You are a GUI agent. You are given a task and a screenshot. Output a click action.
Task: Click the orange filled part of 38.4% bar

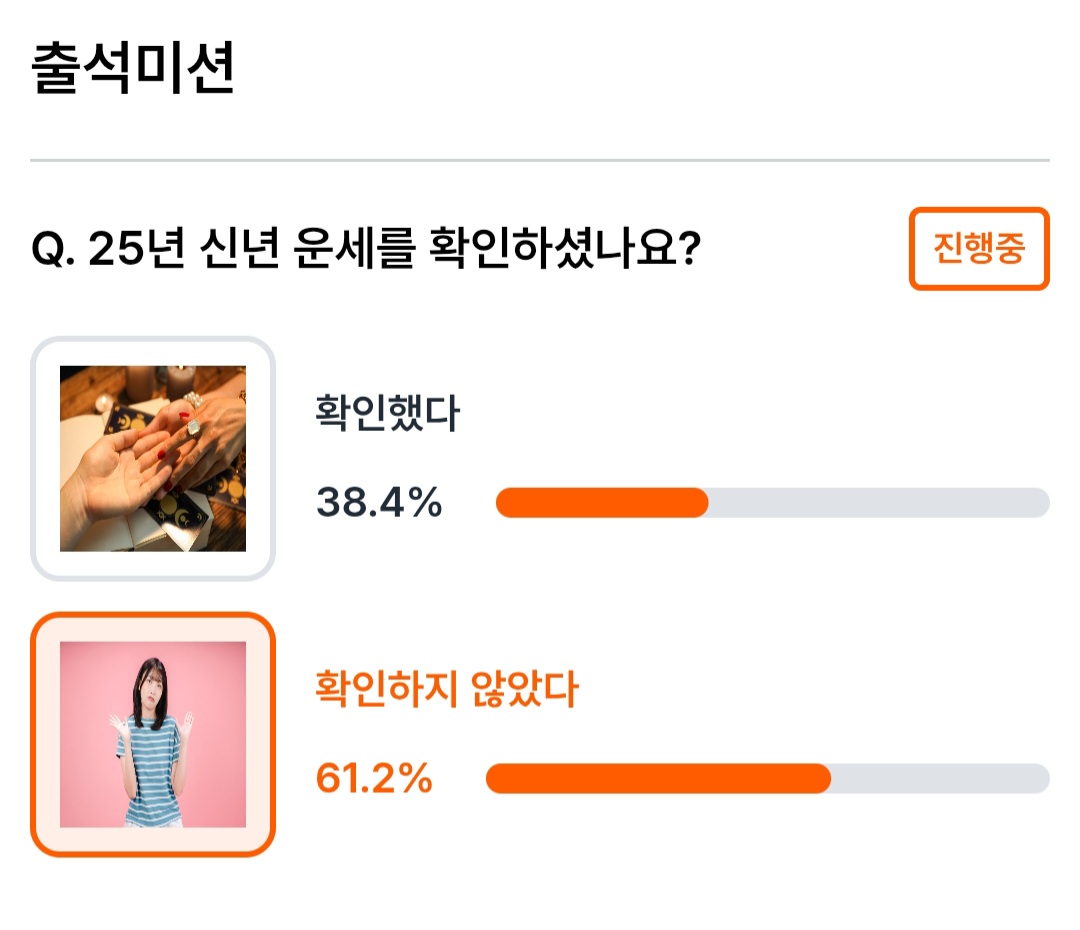602,502
